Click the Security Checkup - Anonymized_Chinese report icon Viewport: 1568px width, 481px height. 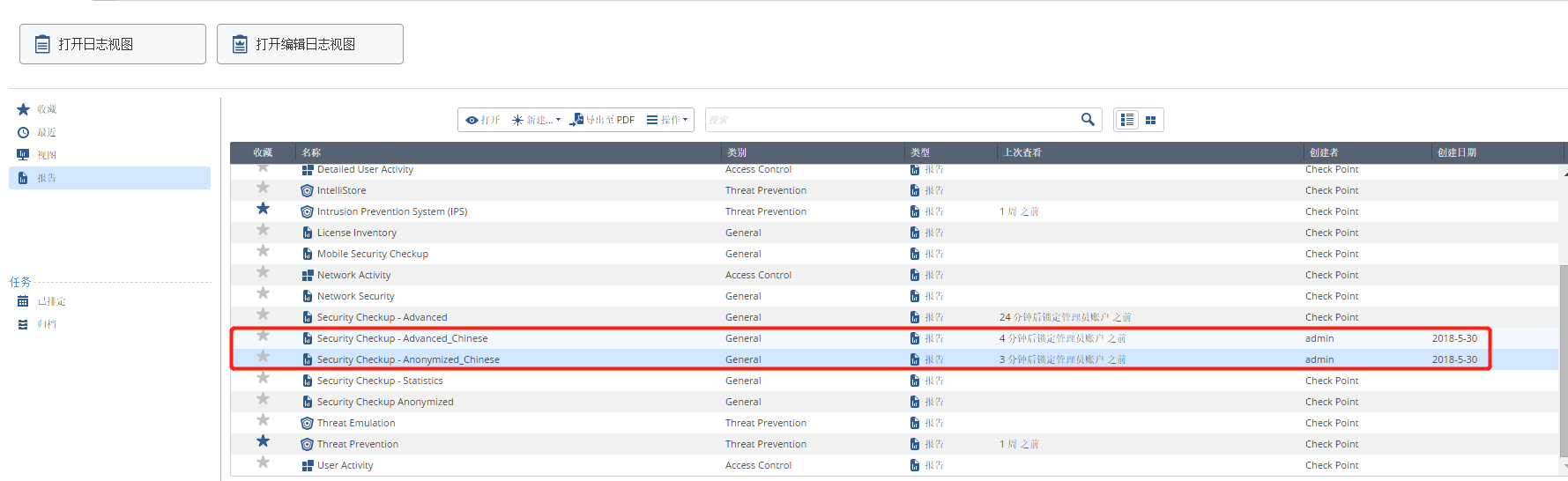pos(307,359)
